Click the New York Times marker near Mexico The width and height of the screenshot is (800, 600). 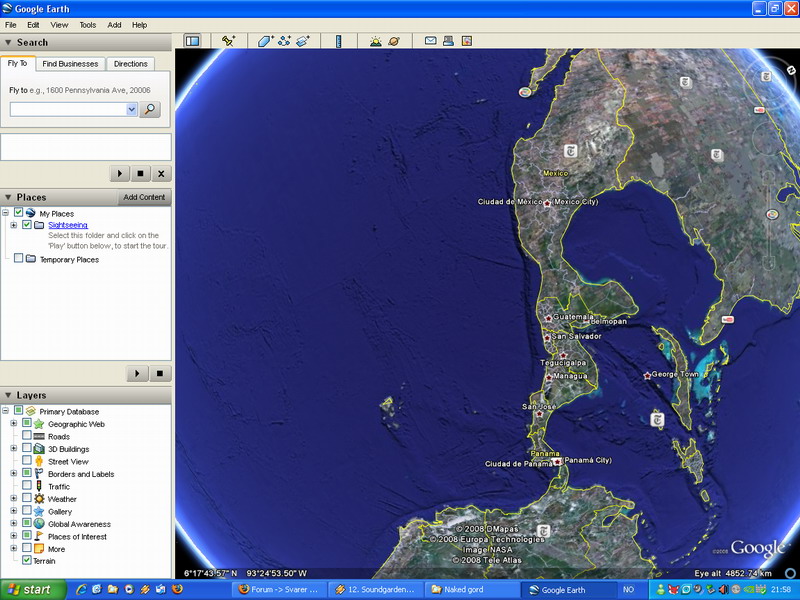point(570,151)
